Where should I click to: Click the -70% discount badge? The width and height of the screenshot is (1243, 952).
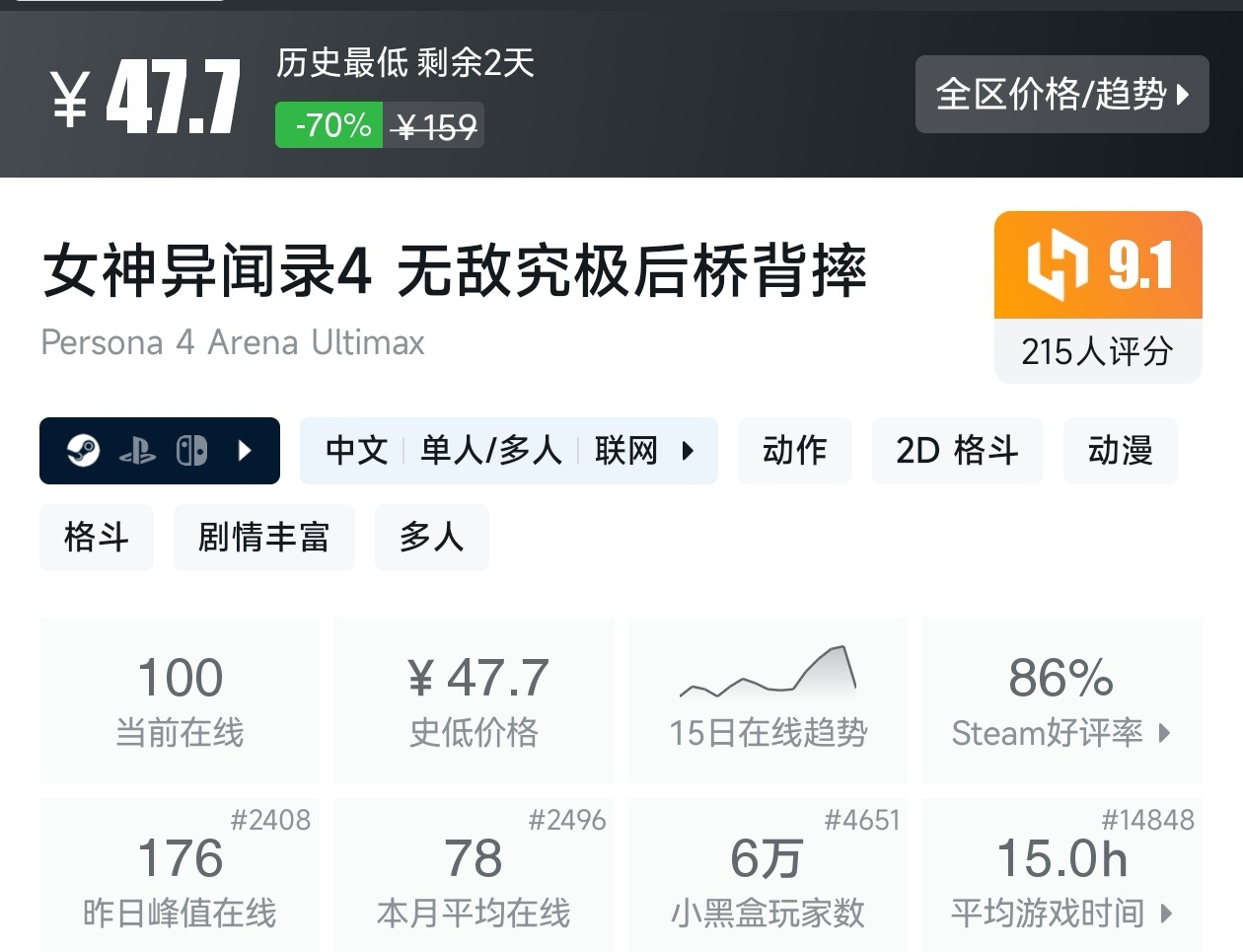329,125
